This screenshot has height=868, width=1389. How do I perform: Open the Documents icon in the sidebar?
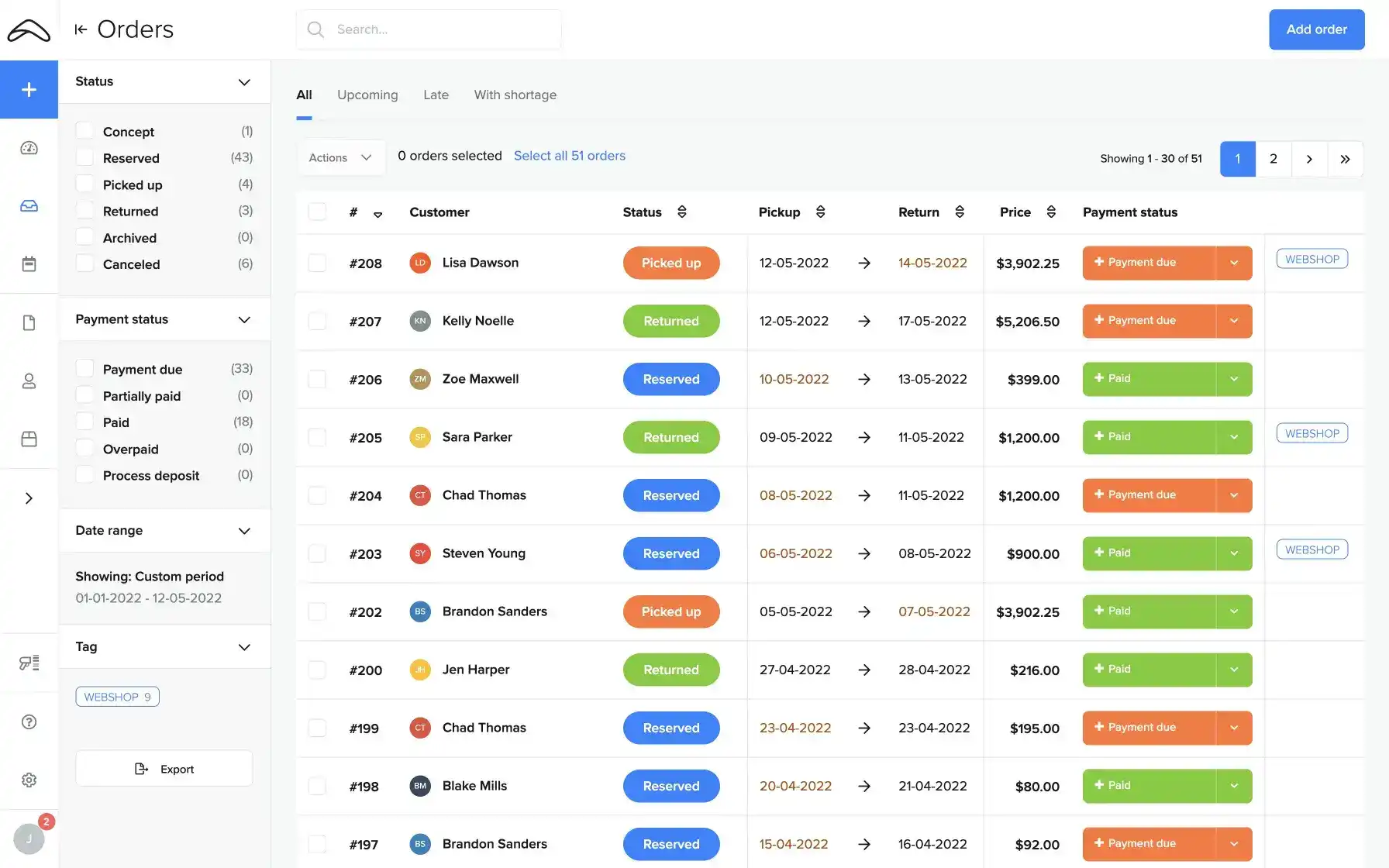(29, 322)
